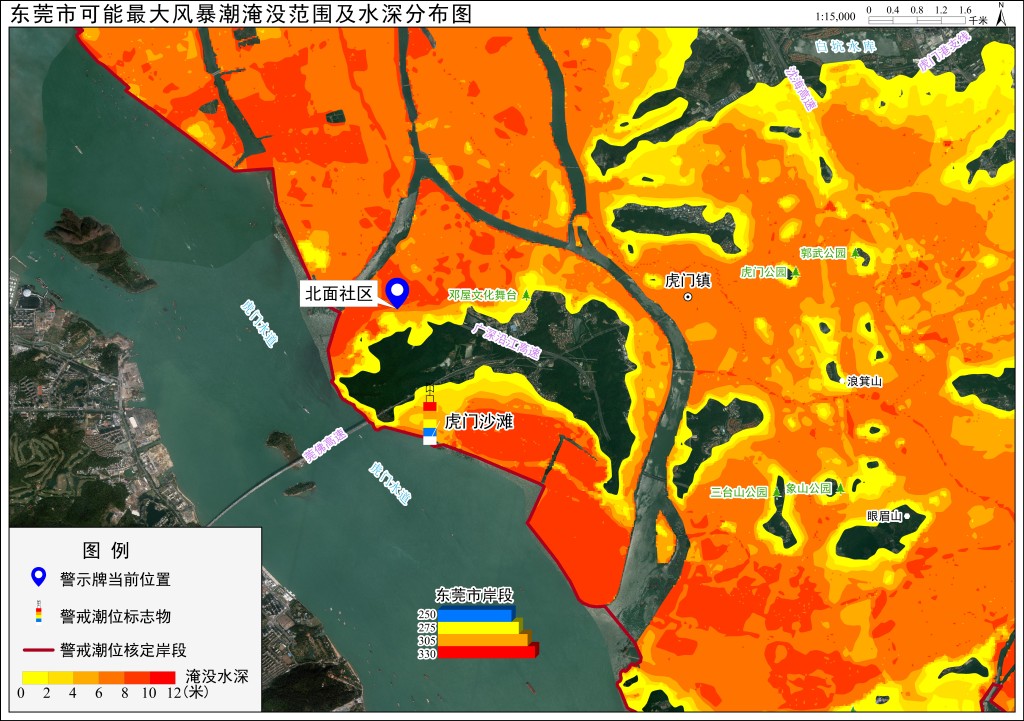Click the blue pin icon in the legend

39,577
